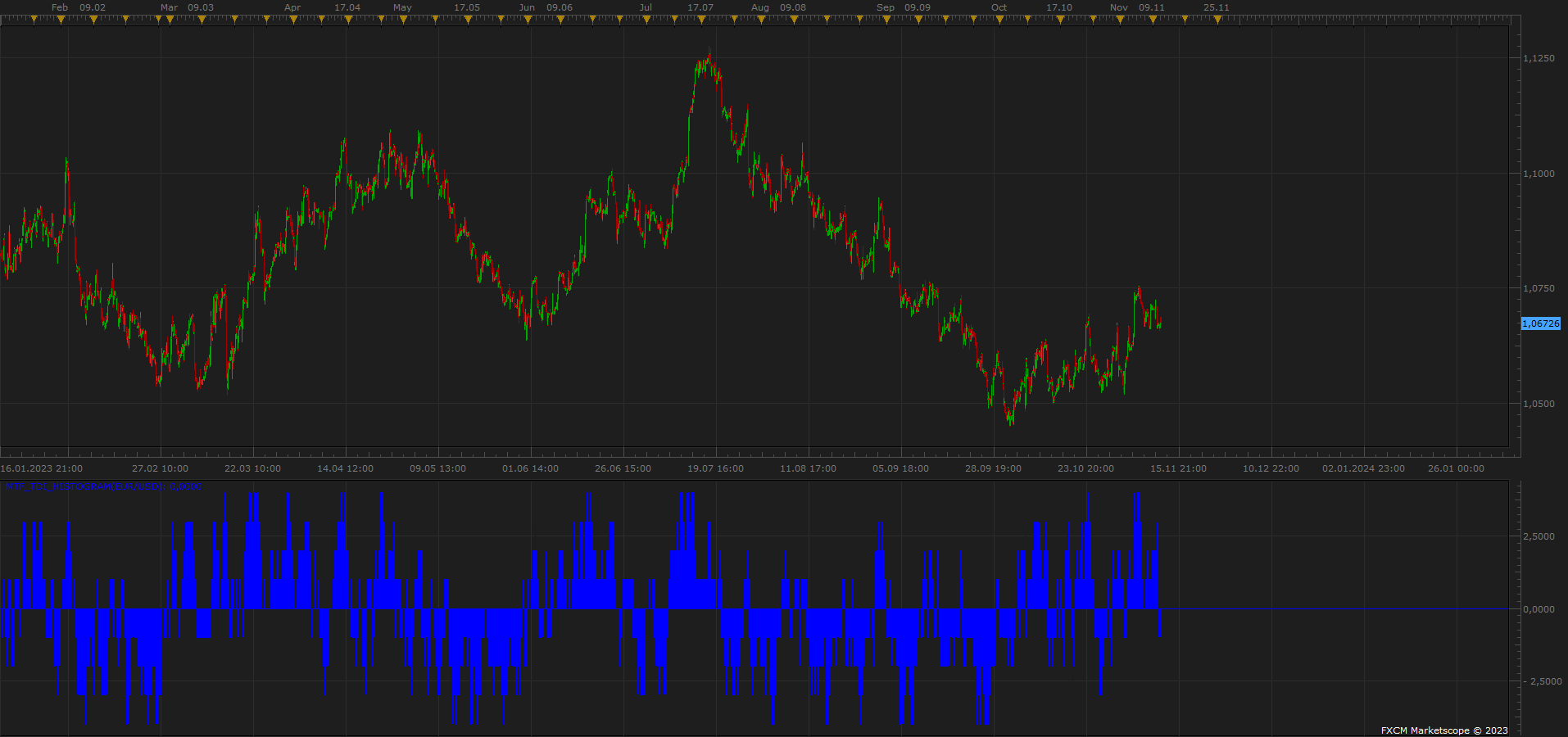Select the 09.11 date on top timeline

[x=1152, y=7]
